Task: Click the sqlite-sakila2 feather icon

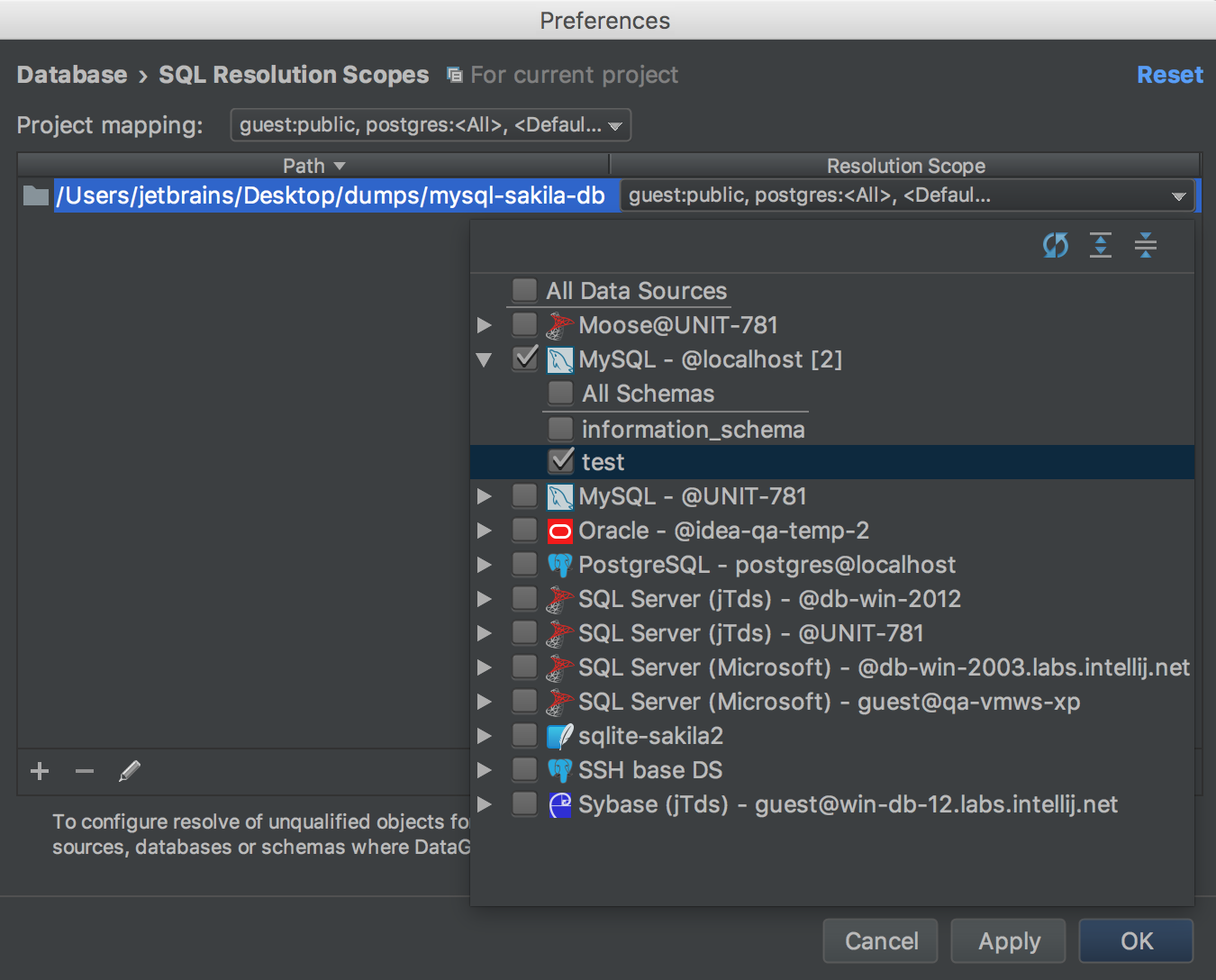Action: 559,736
